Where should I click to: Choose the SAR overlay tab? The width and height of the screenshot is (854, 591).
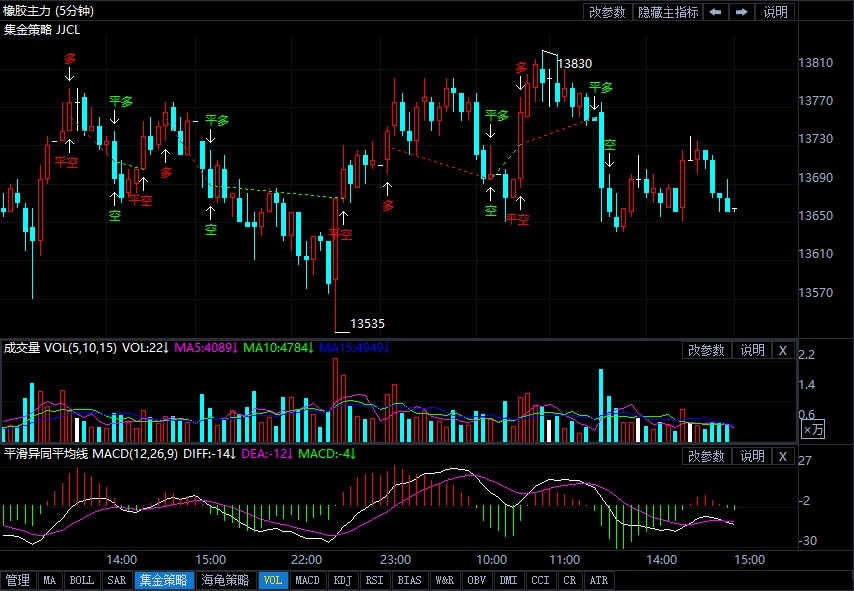(116, 580)
